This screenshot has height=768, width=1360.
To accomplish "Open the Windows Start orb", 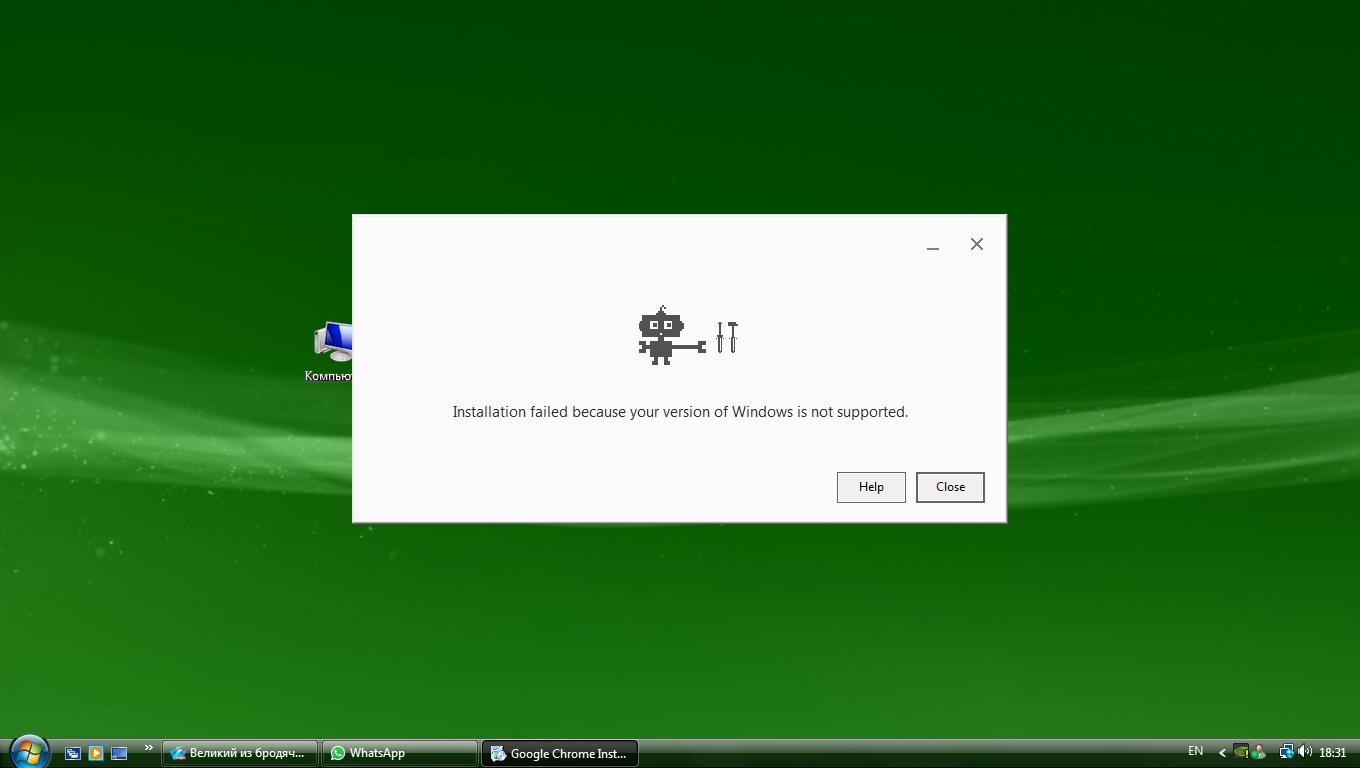I will [29, 751].
